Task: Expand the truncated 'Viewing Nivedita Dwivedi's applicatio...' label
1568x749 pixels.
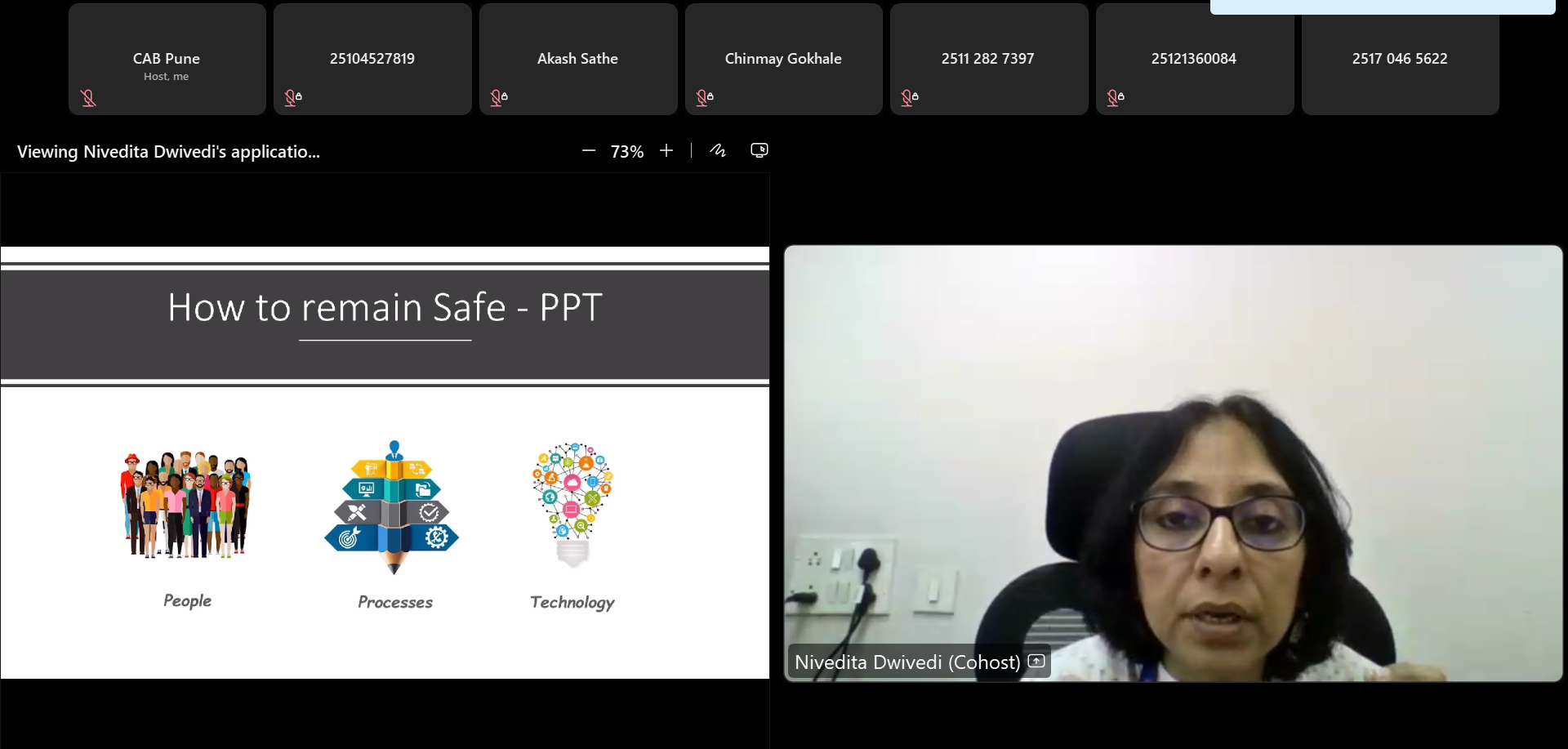Action: (x=168, y=152)
